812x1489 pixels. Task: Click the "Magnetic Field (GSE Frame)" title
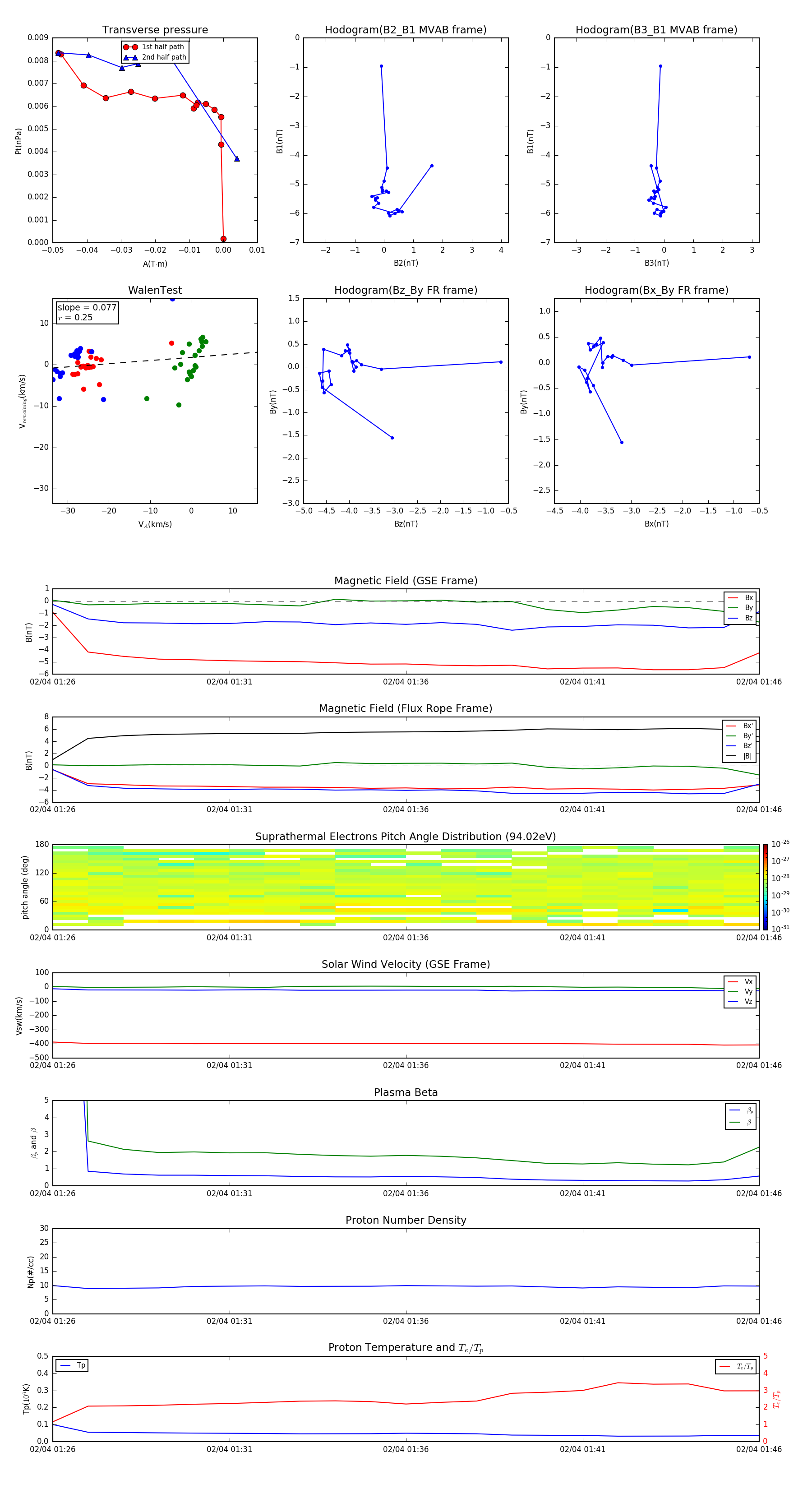coord(406,581)
